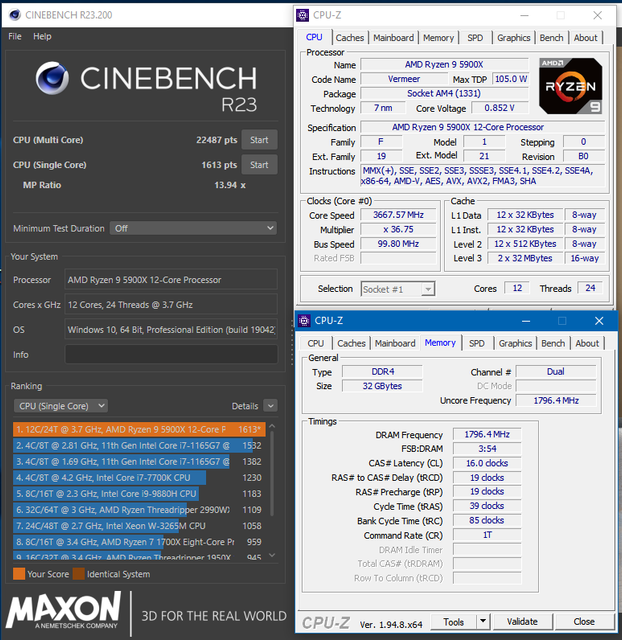Click the AMD Ryzen 9 processor logo
The image size is (622, 640).
pos(570,86)
